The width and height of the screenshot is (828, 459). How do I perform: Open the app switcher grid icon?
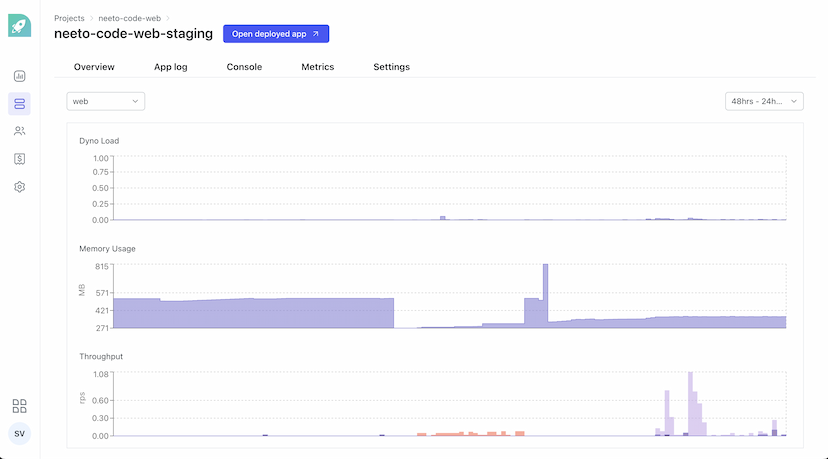click(x=20, y=406)
